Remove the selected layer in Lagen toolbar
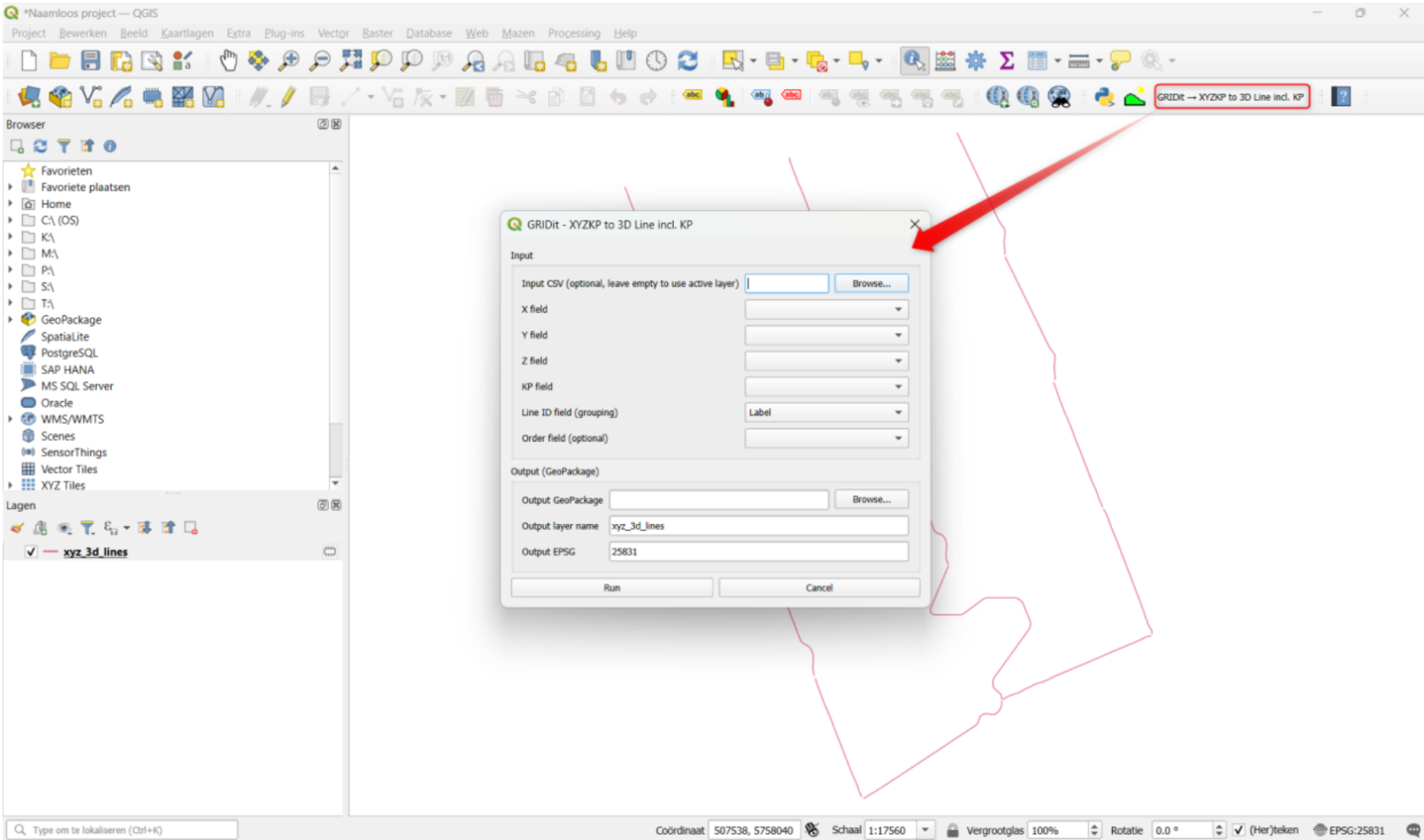Screen dimensions: 1424x840 (x=192, y=528)
